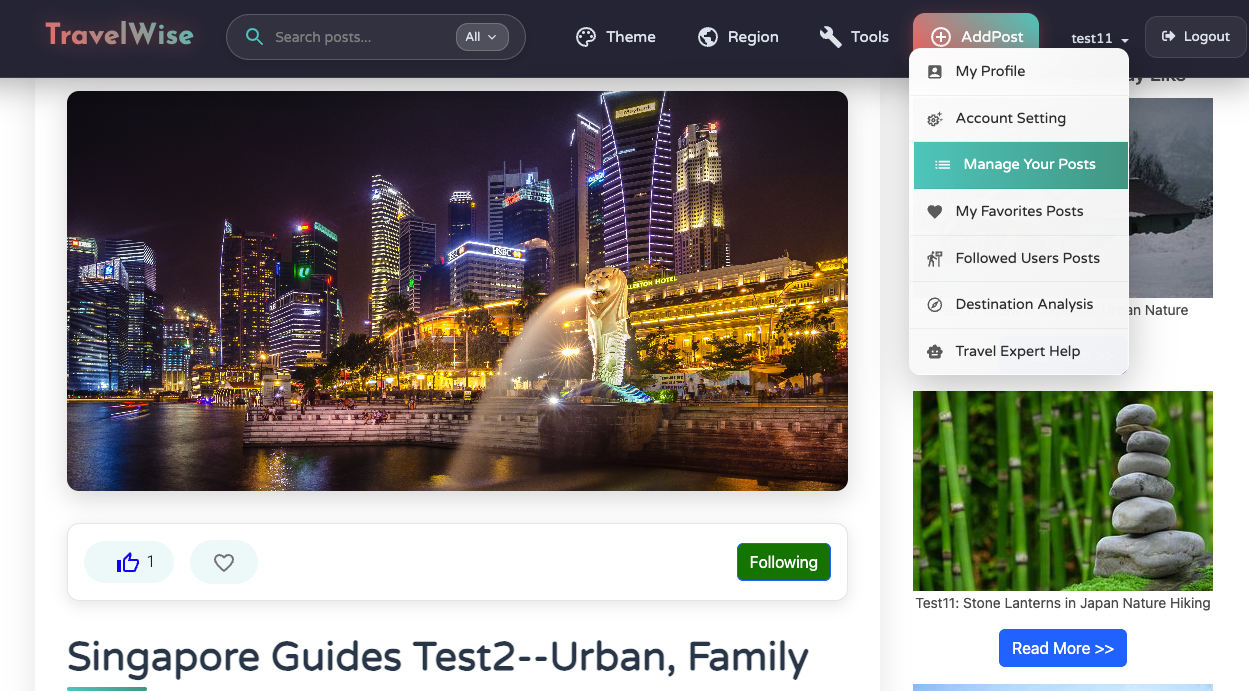Open Account Setting from the menu
Image resolution: width=1249 pixels, height=691 pixels.
tap(1010, 118)
